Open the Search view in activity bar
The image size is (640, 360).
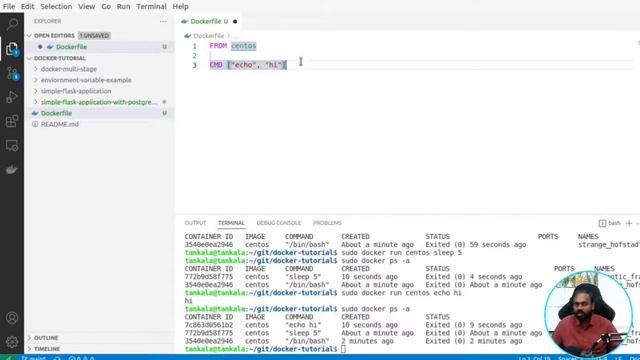coord(12,24)
